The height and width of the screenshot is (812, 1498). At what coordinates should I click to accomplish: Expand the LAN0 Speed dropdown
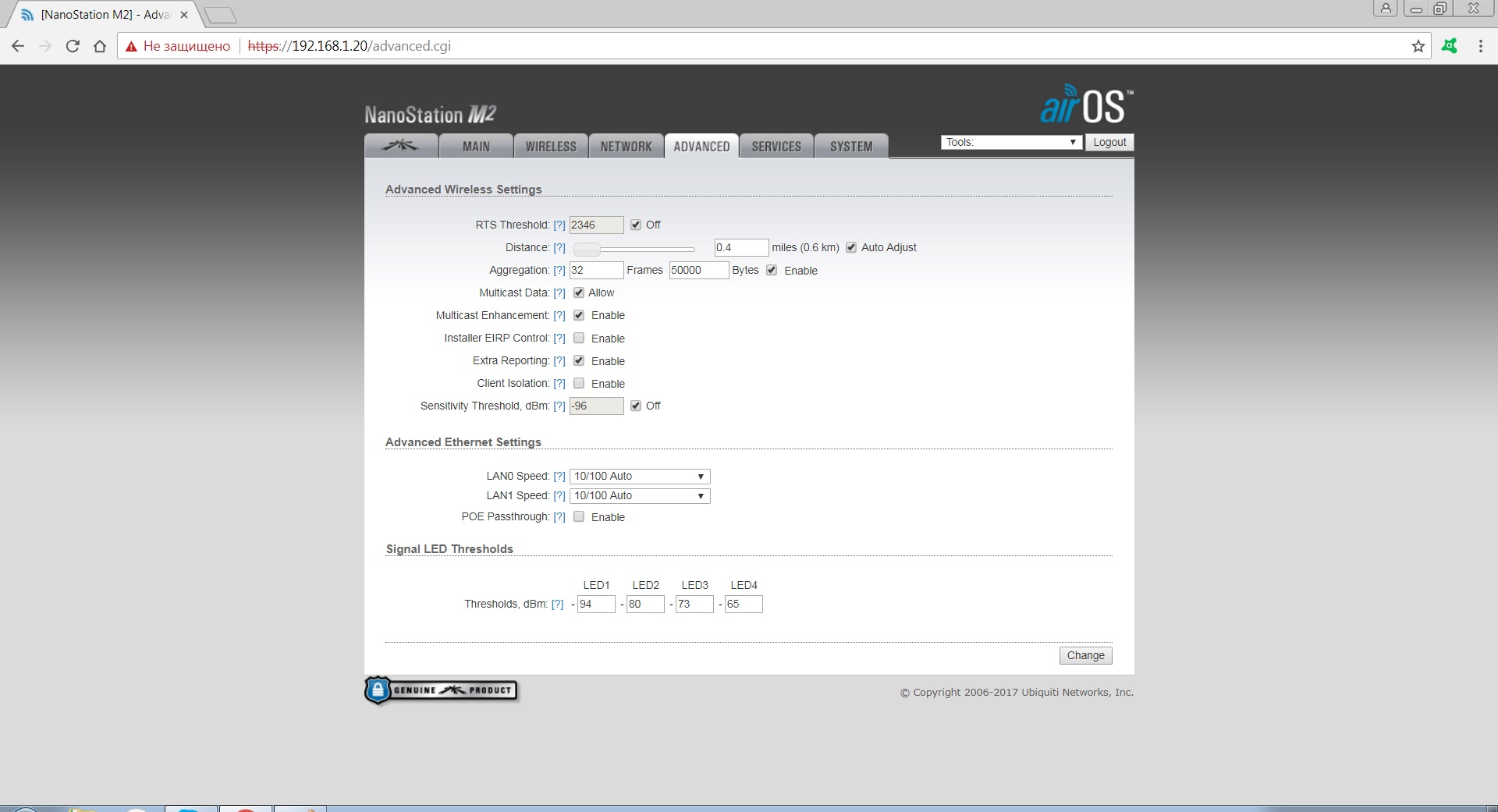[639, 476]
